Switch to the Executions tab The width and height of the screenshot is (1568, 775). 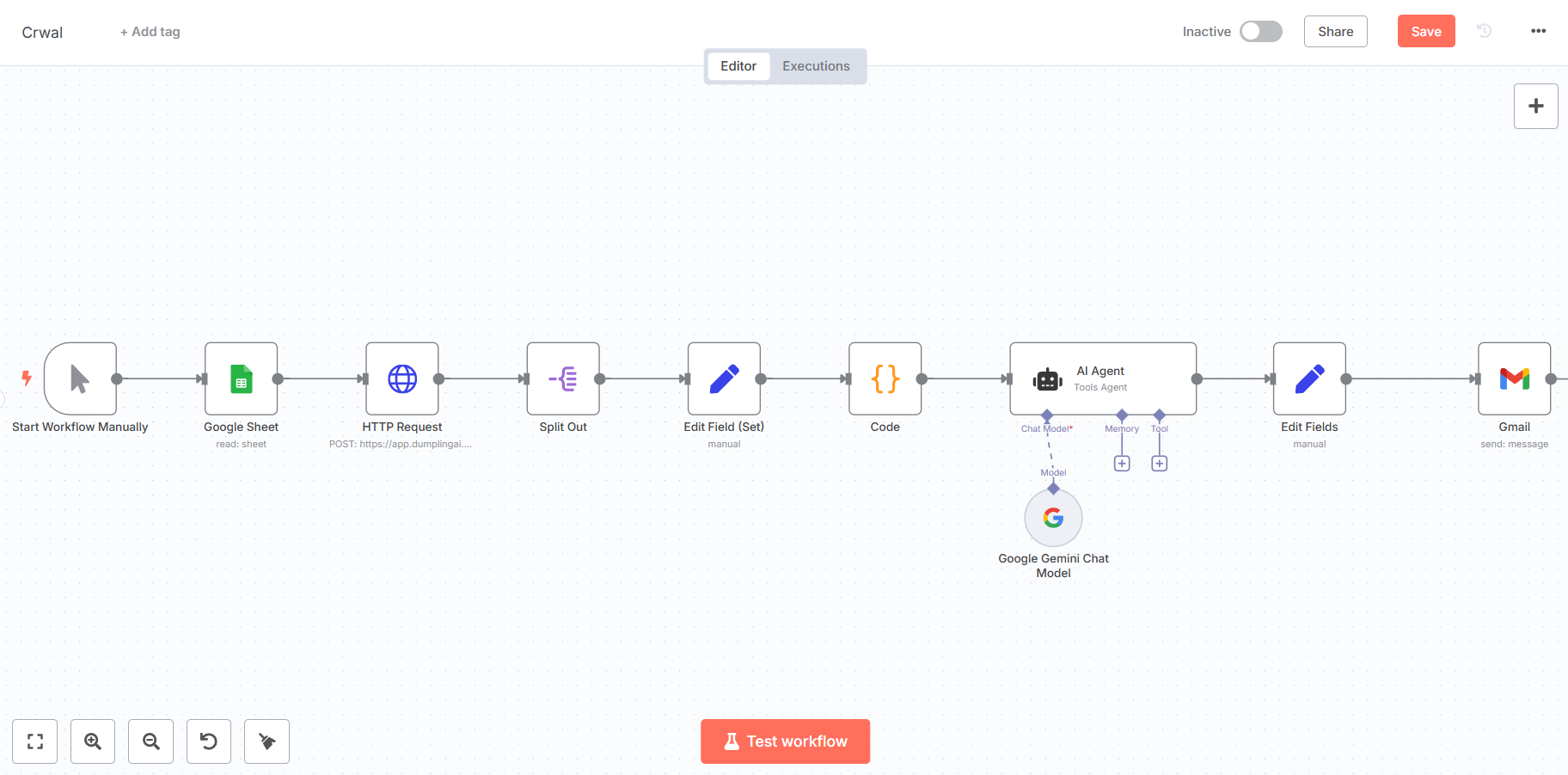[x=816, y=66]
